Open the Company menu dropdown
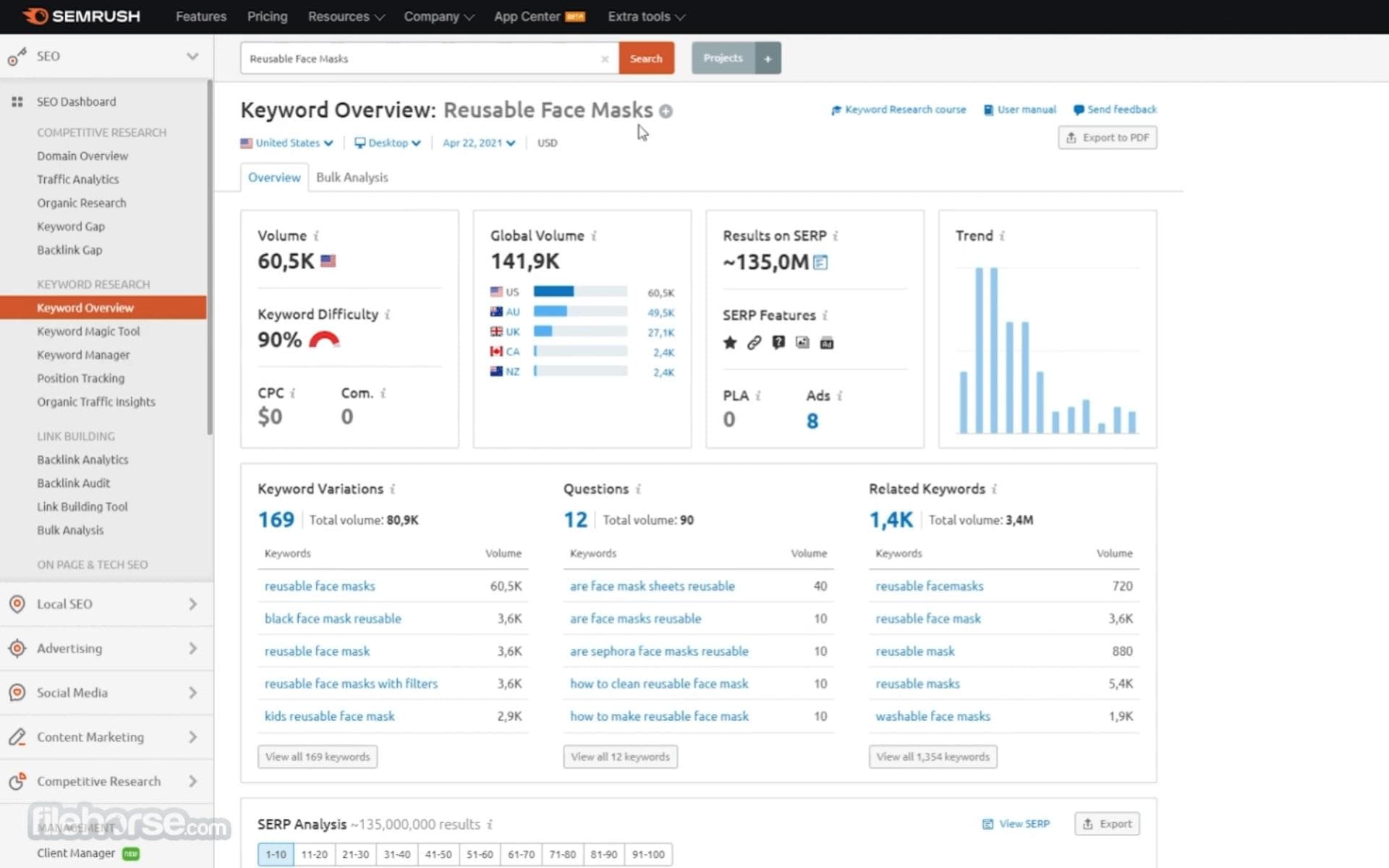 point(438,17)
